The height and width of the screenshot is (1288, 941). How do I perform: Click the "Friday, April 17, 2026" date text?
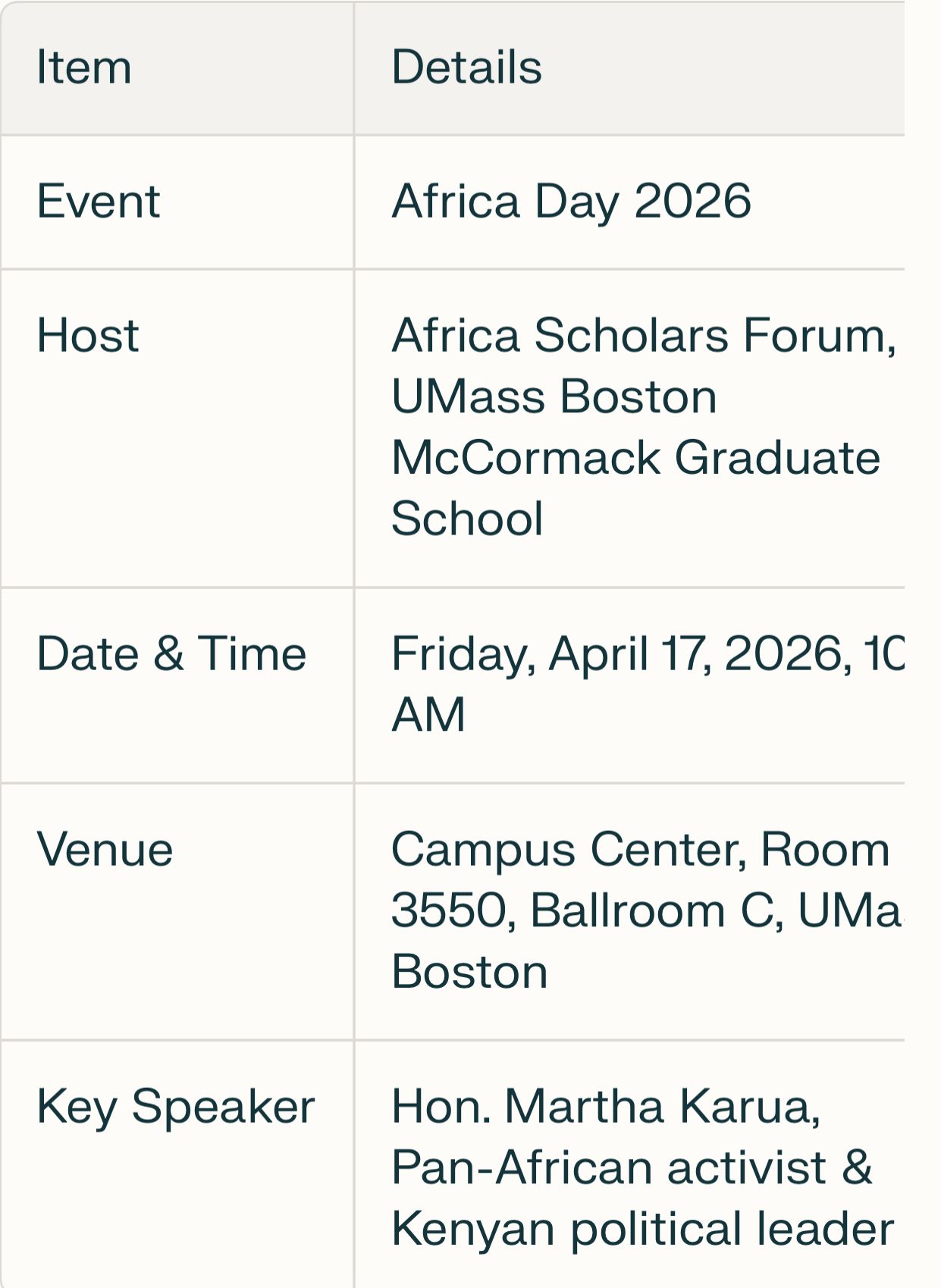click(617, 653)
